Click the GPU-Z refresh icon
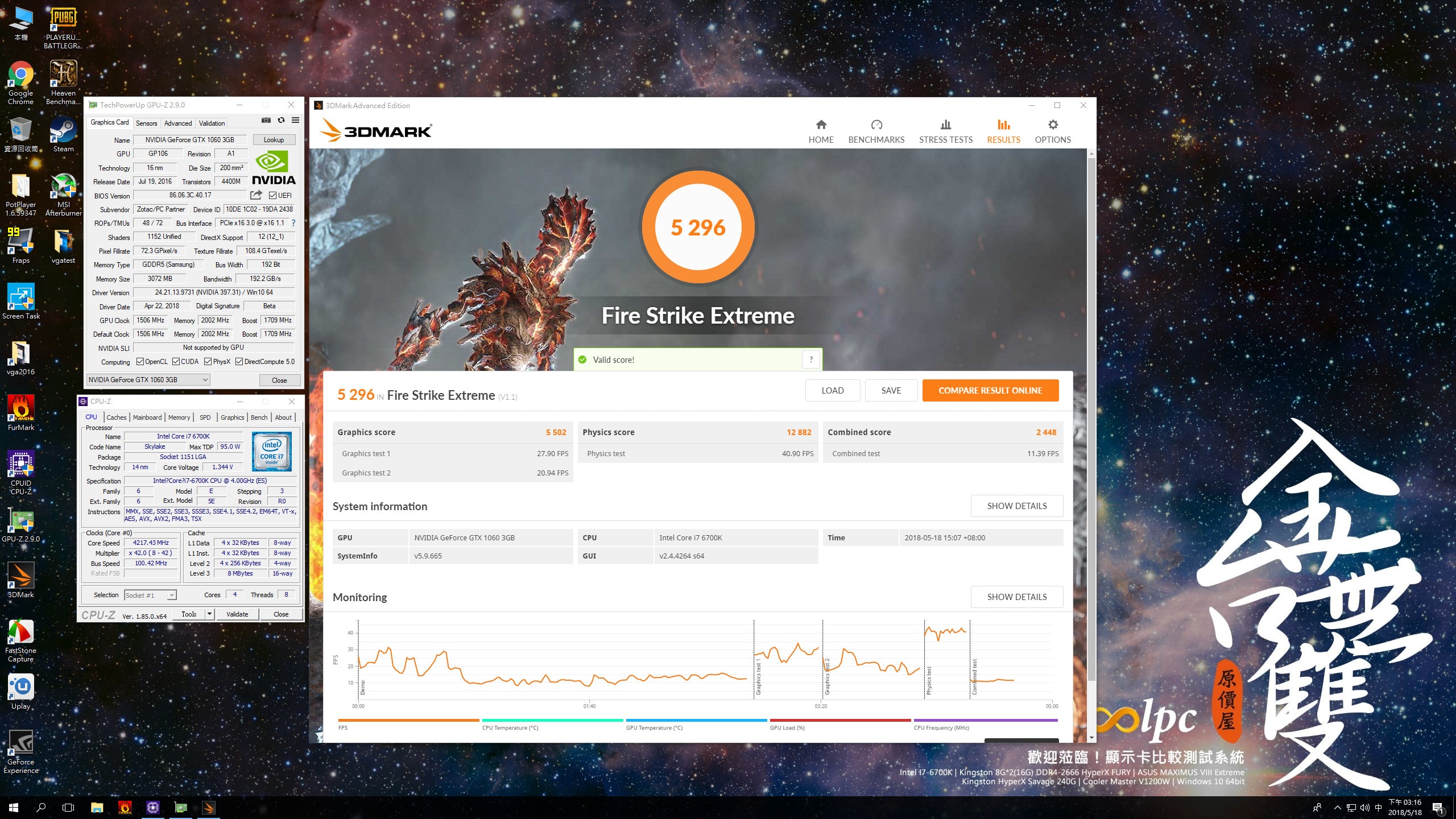The height and width of the screenshot is (819, 1456). [x=281, y=121]
